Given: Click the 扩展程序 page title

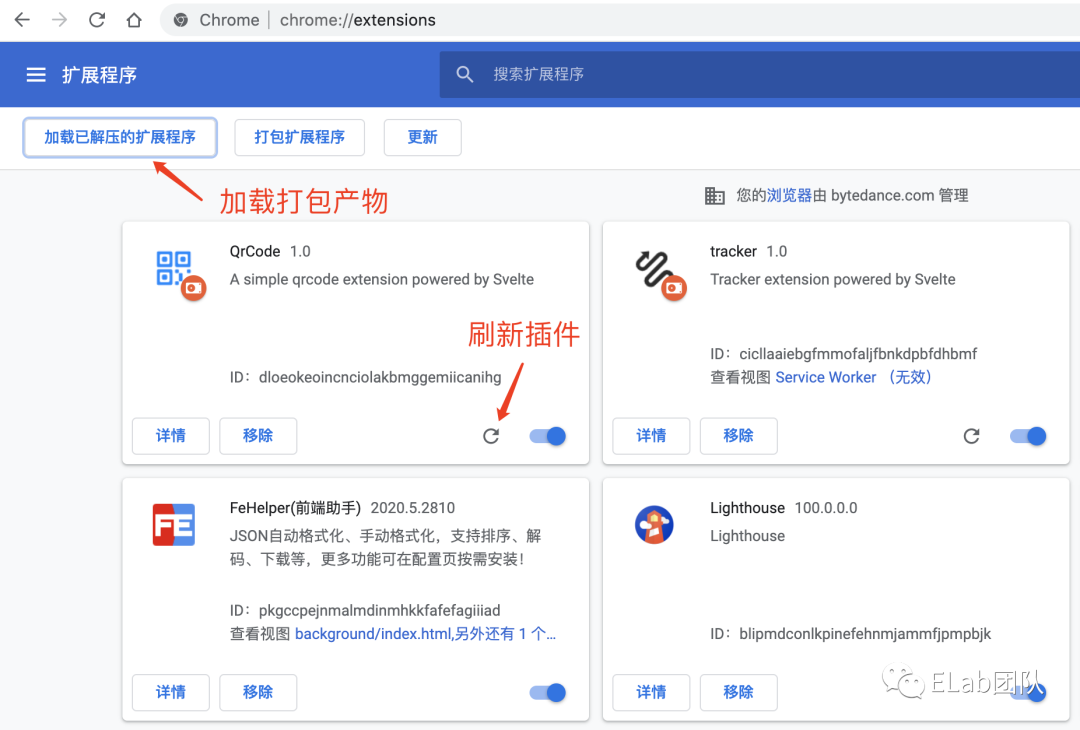Looking at the screenshot, I should pos(99,74).
